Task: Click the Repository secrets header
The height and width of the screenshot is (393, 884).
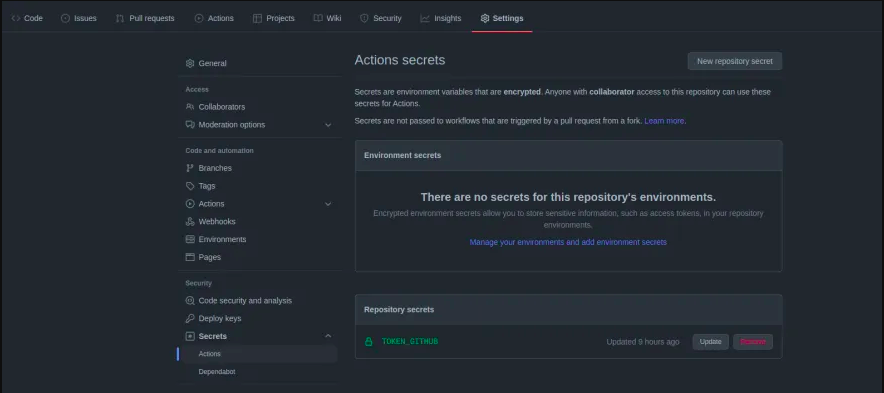Action: coord(399,310)
